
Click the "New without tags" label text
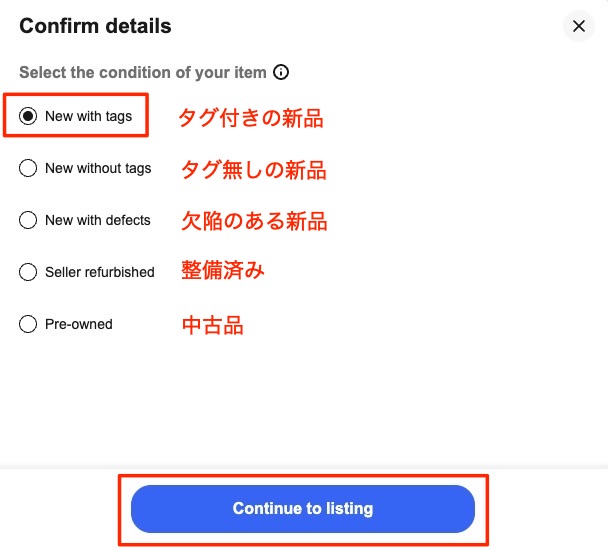coord(98,168)
